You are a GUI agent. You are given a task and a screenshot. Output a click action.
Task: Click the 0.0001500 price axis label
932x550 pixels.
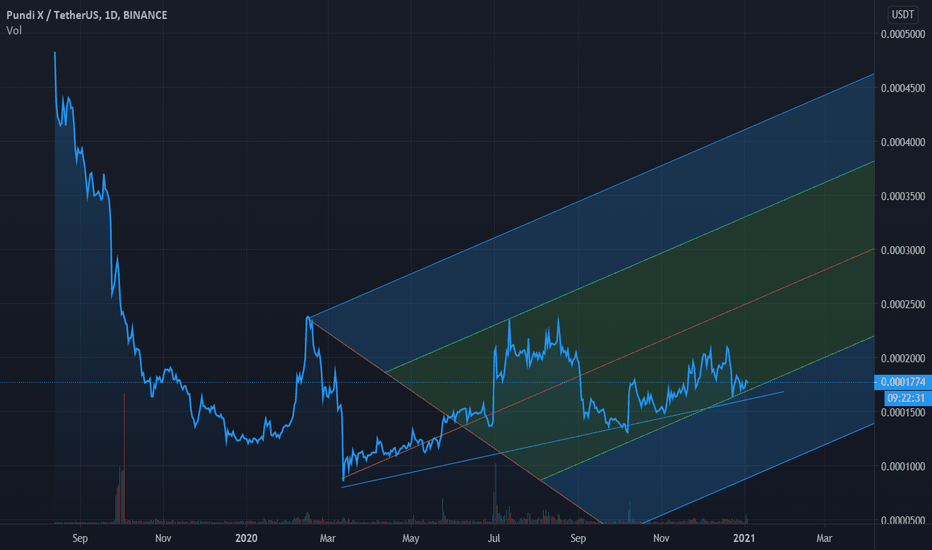pos(903,413)
